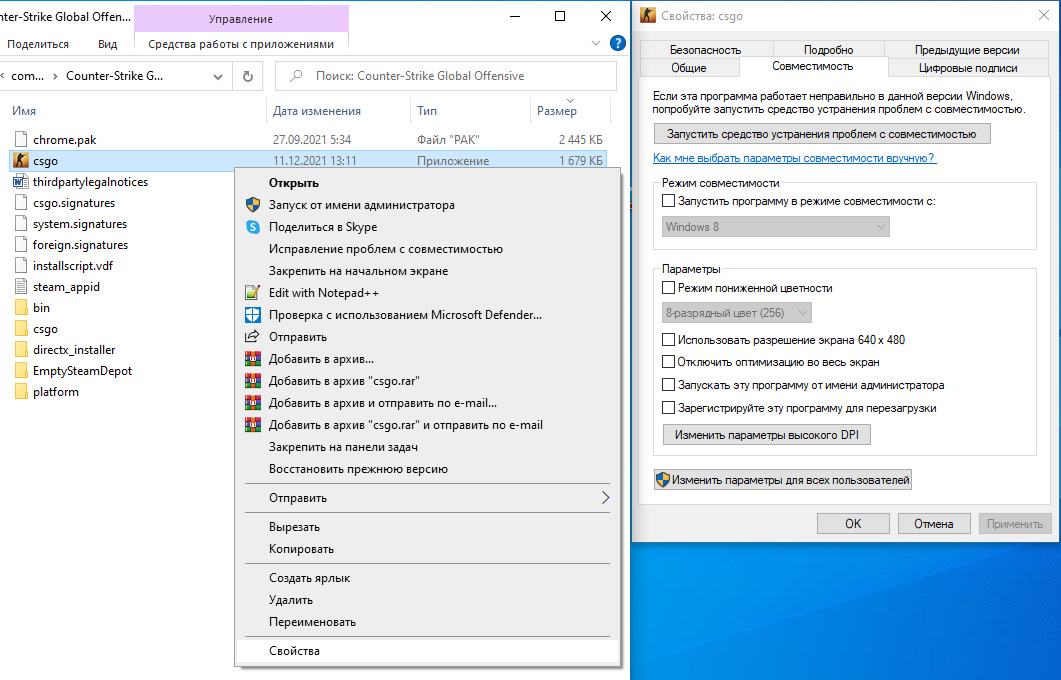Image resolution: width=1061 pixels, height=680 pixels.
Task: Click WinRAR icon beside Добавить в архив "csgo.rar"
Action: [x=252, y=380]
